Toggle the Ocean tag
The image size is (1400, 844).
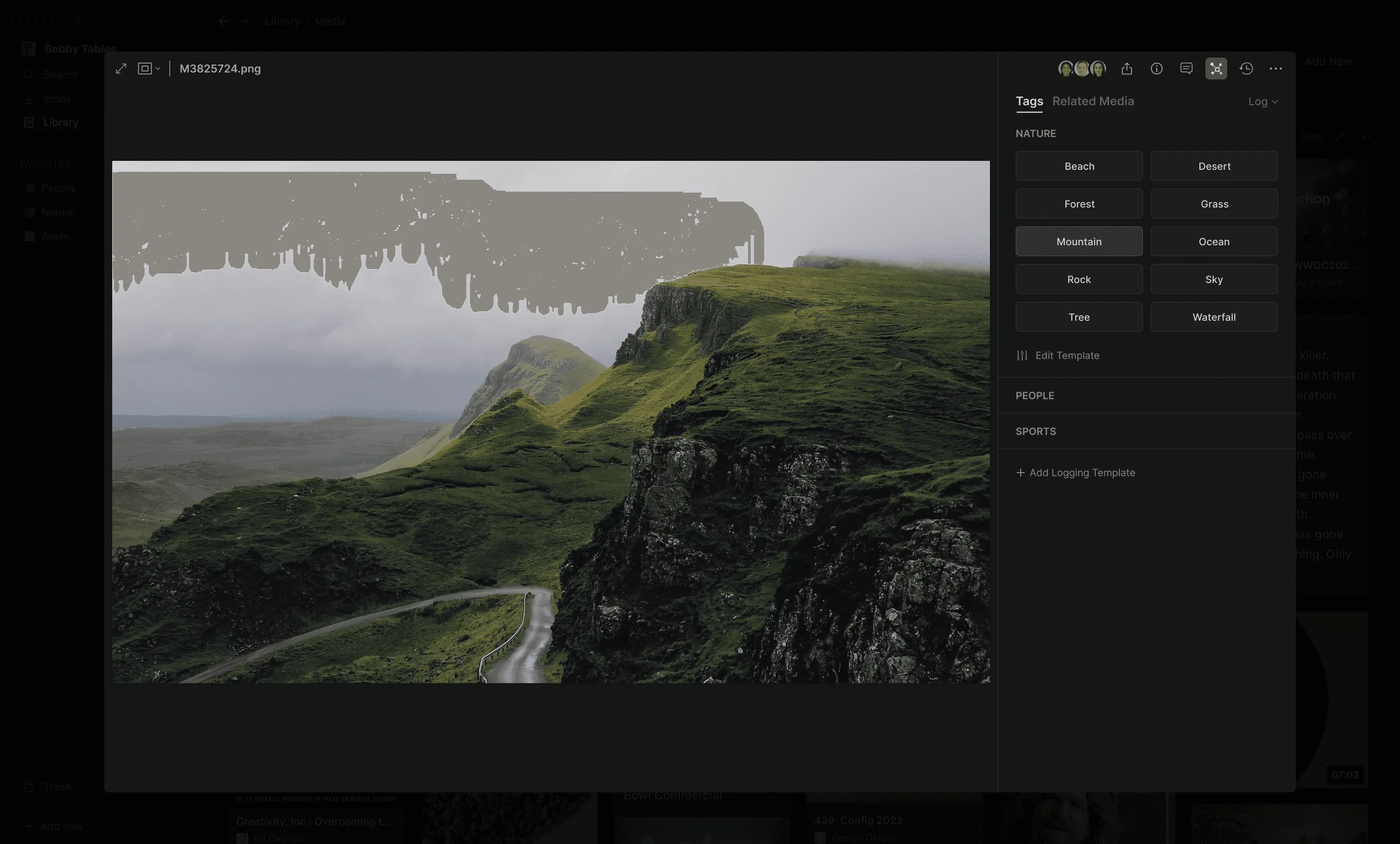[1214, 242]
